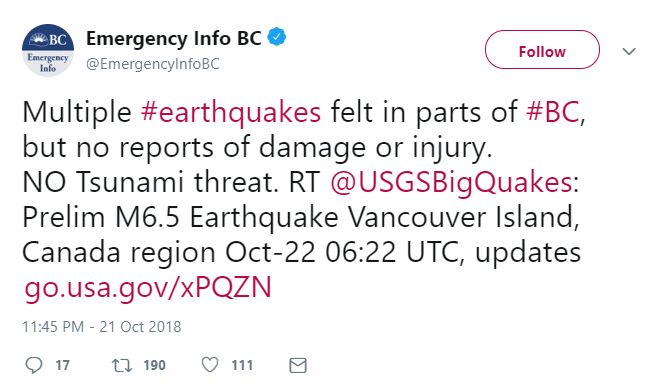Open the #earthquakes hashtag link
This screenshot has width=662, height=385.
(x=231, y=113)
